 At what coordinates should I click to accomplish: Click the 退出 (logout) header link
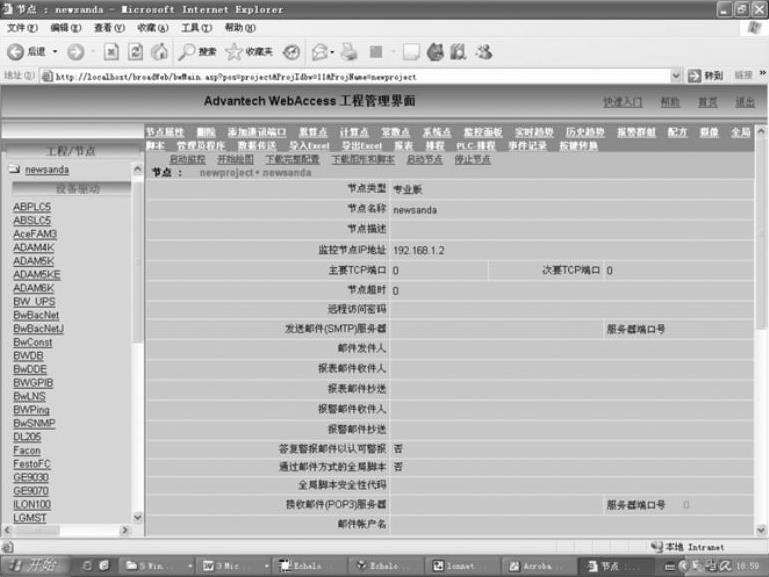tap(745, 102)
